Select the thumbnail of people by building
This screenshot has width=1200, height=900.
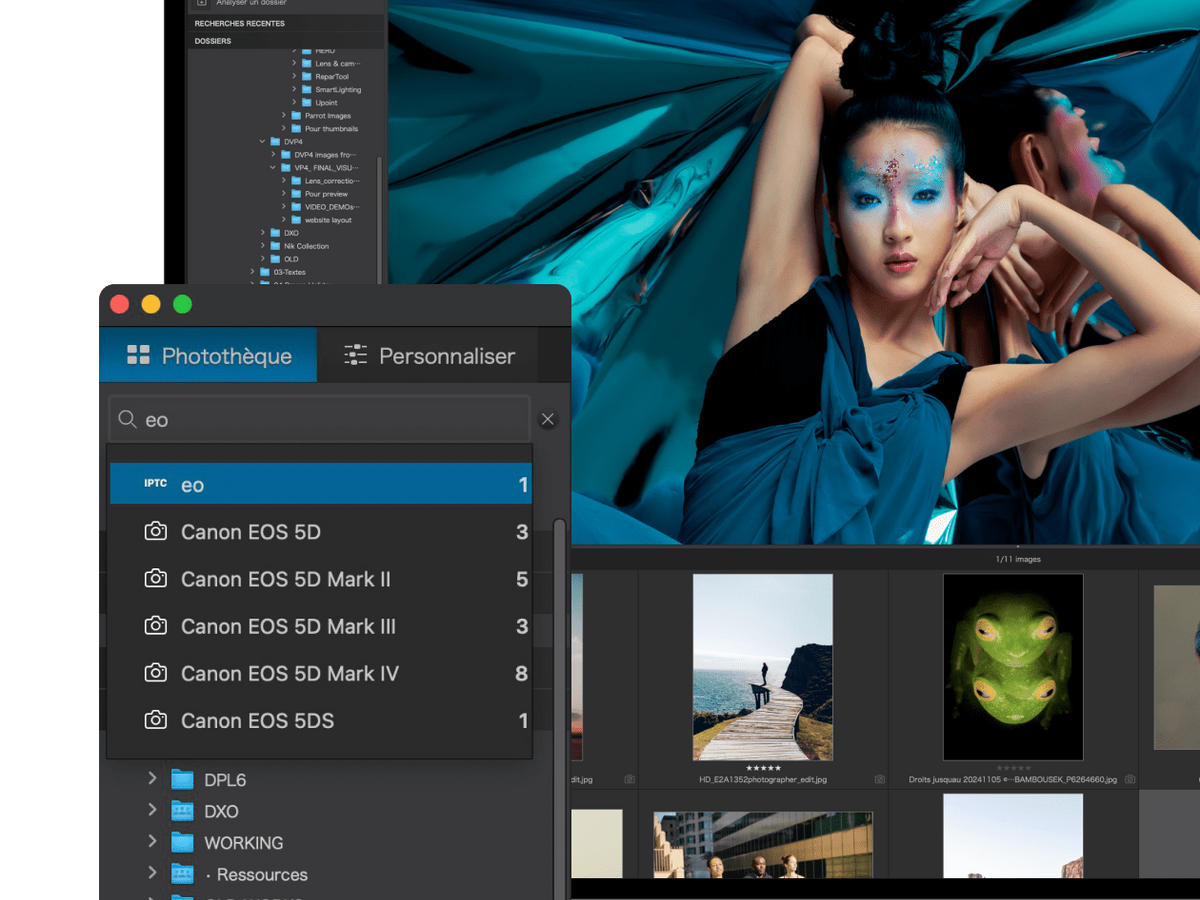[x=763, y=845]
